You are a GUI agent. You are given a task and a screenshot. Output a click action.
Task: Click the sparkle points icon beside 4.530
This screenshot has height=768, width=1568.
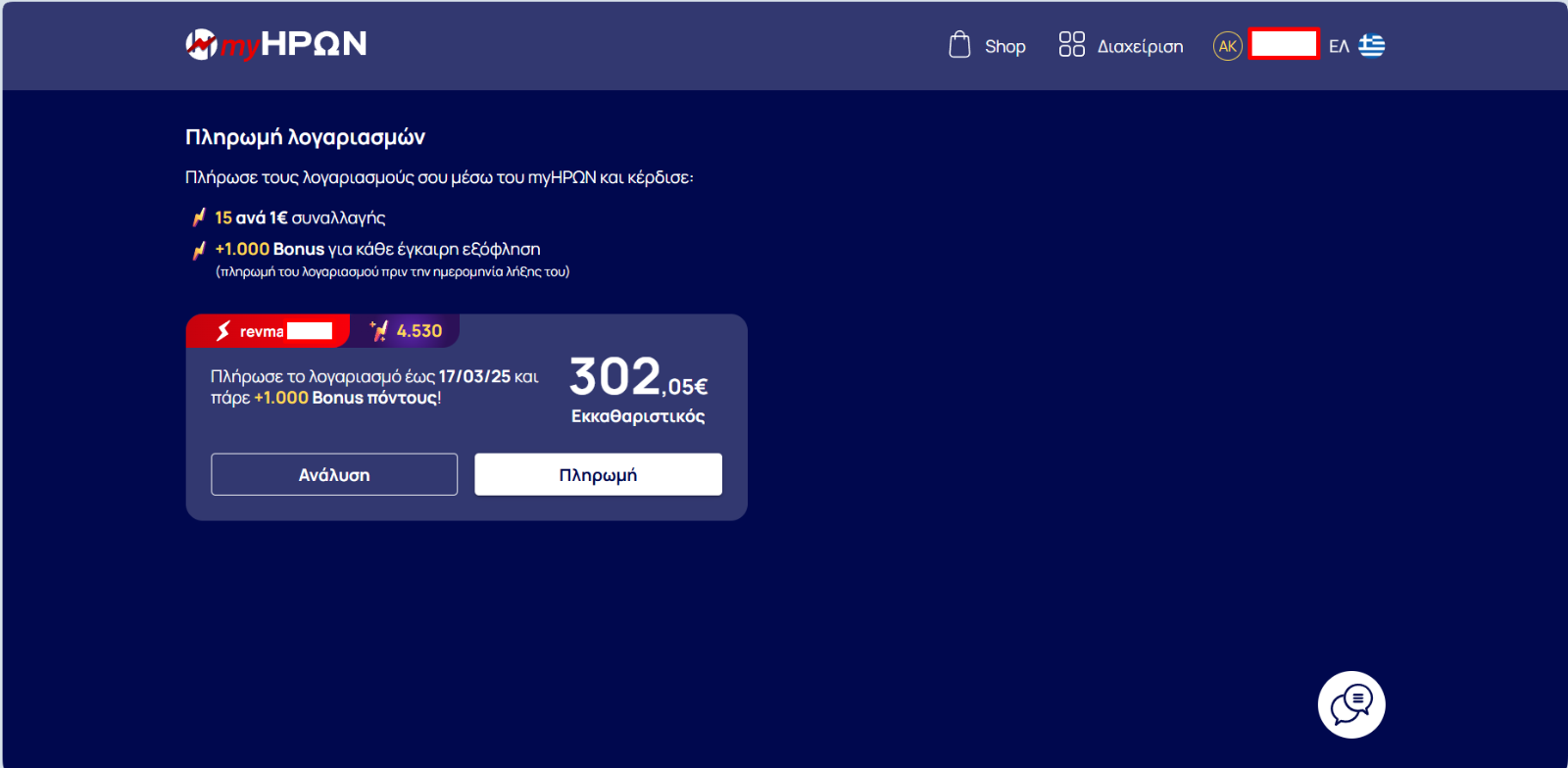pyautogui.click(x=379, y=331)
